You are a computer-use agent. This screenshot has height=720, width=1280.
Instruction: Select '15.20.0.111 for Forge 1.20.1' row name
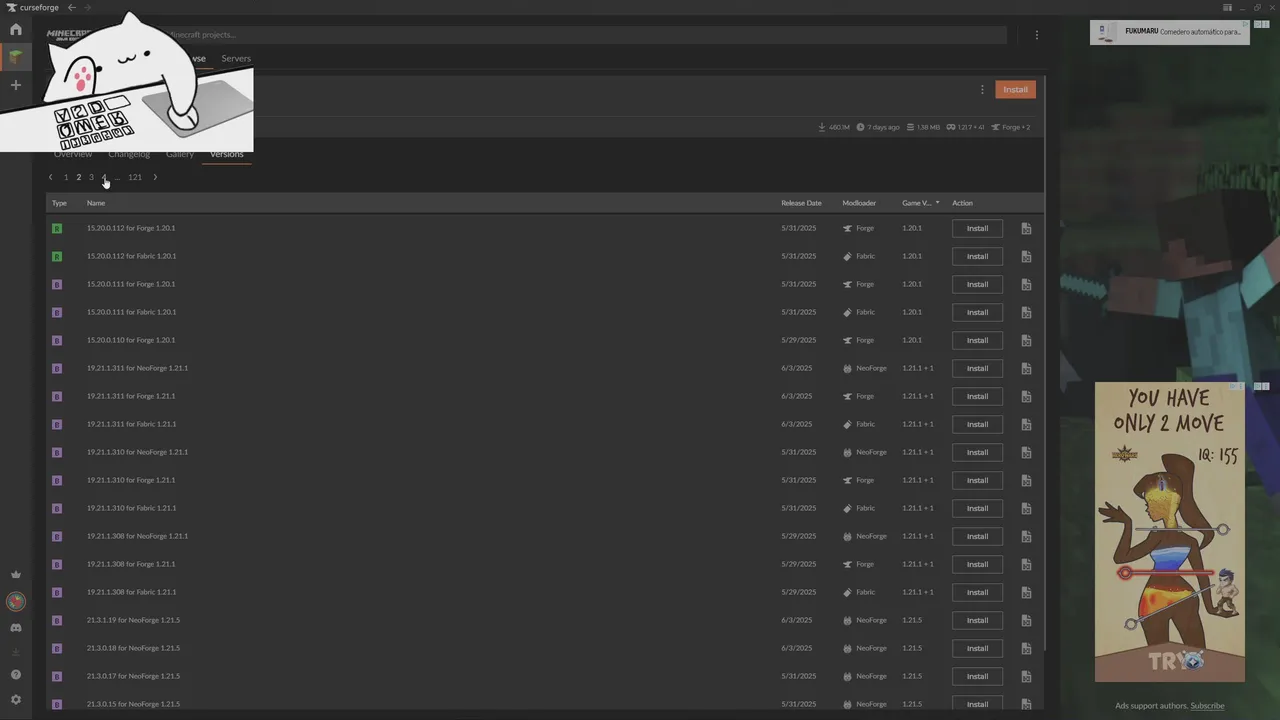(x=131, y=284)
